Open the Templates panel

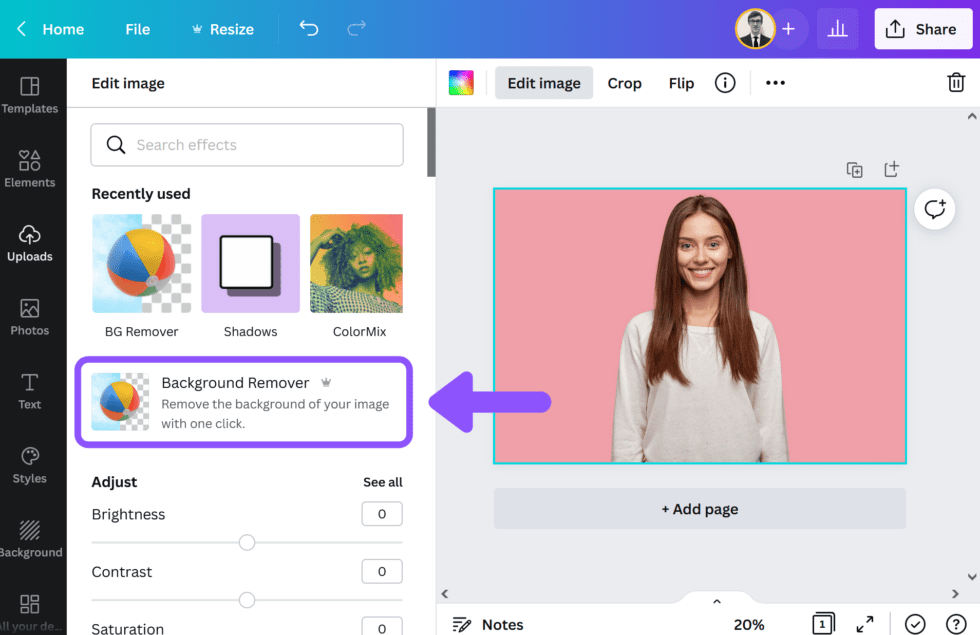click(31, 93)
